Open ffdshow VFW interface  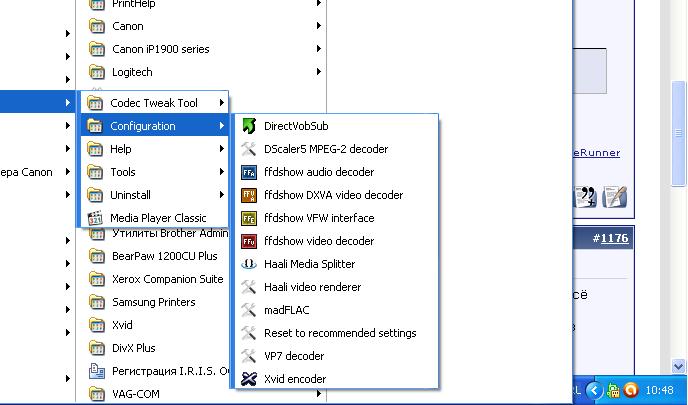[318, 218]
